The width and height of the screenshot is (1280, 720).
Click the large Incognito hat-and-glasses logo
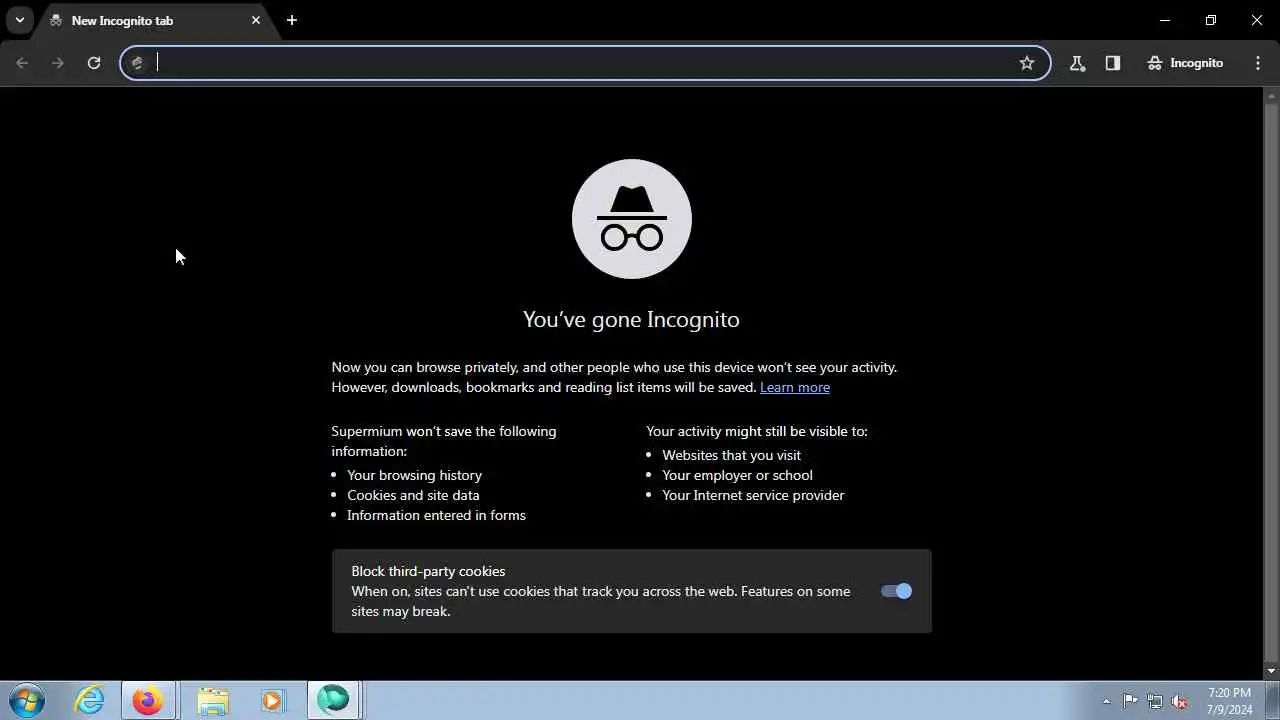point(632,219)
